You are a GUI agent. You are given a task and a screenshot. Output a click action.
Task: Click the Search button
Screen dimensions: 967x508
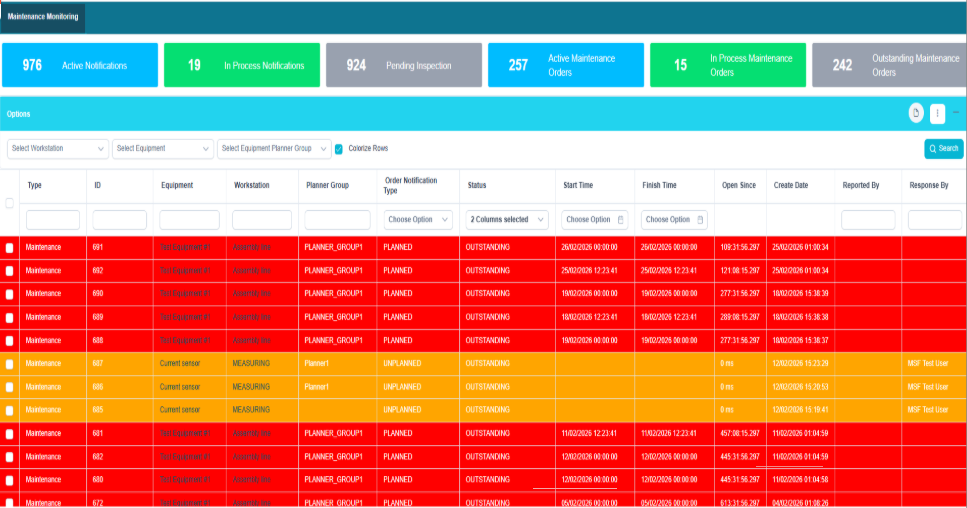pos(943,149)
